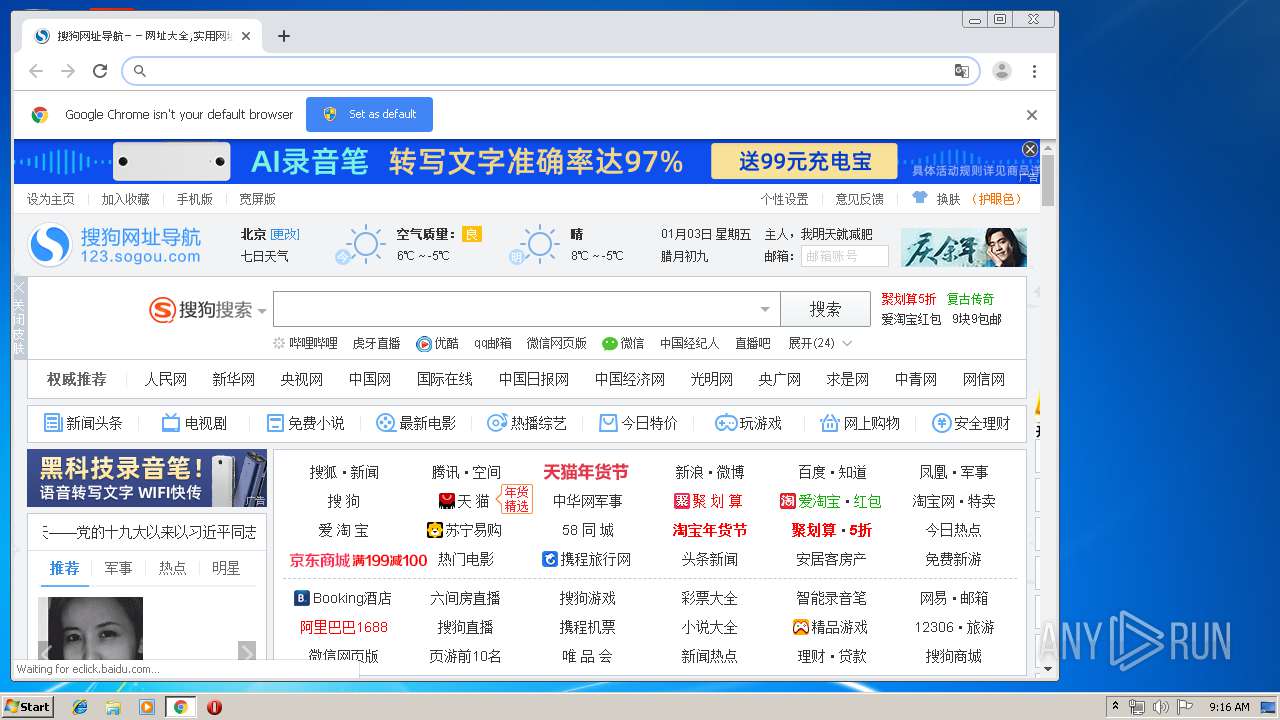Viewport: 1280px width, 720px height.
Task: Open the Chrome three-dot menu
Action: pos(1034,71)
